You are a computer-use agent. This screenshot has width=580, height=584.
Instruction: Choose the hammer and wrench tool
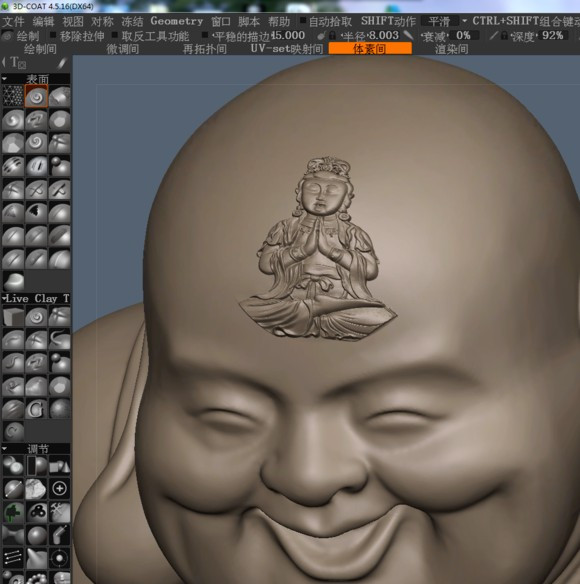click(59, 512)
